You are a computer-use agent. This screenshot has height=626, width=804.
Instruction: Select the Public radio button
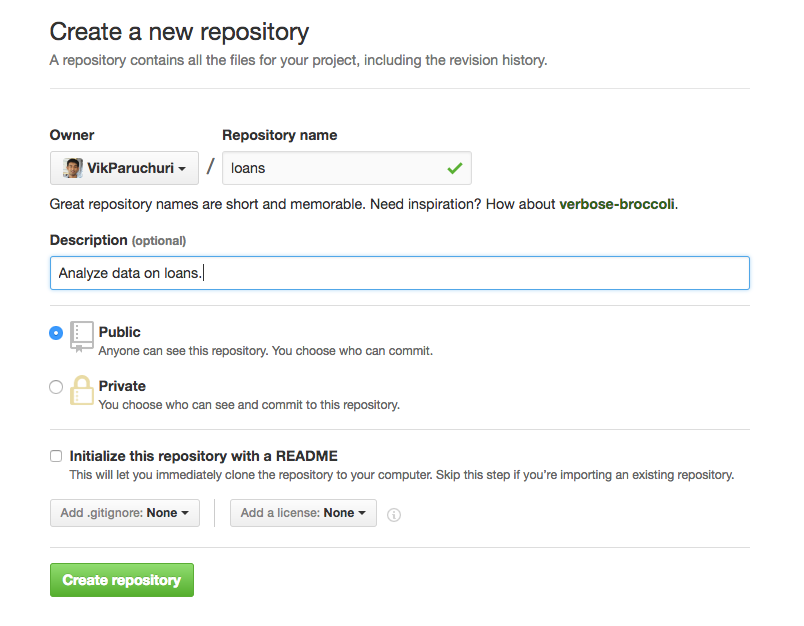56,333
